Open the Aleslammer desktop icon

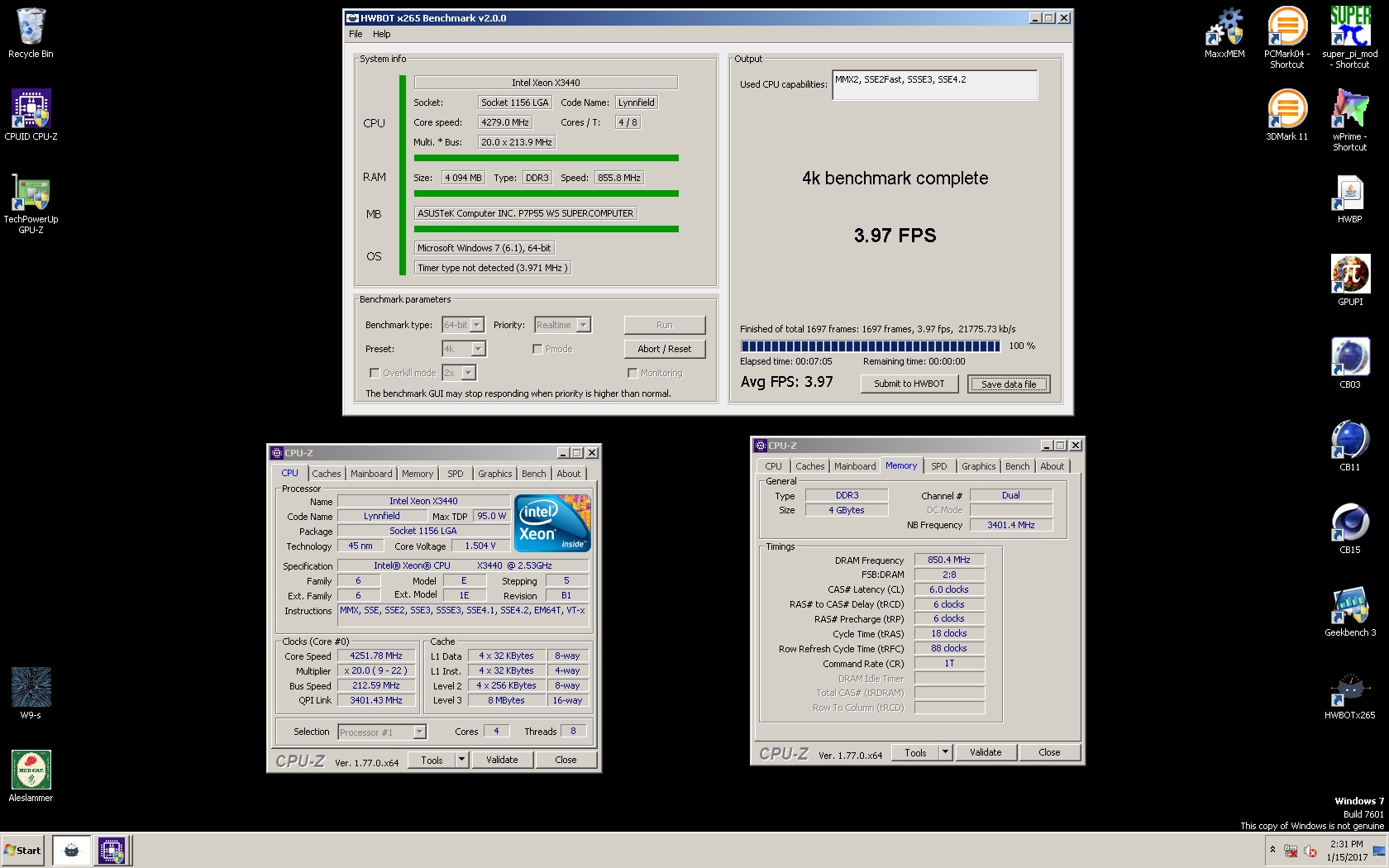pyautogui.click(x=31, y=775)
